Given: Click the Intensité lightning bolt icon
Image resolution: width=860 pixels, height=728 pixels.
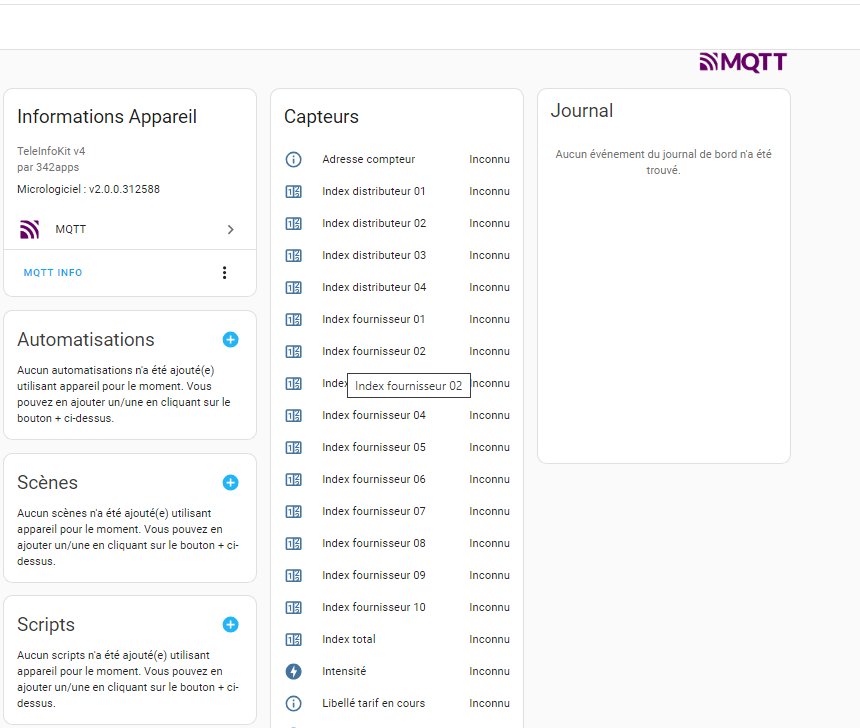Looking at the screenshot, I should click(x=294, y=671).
